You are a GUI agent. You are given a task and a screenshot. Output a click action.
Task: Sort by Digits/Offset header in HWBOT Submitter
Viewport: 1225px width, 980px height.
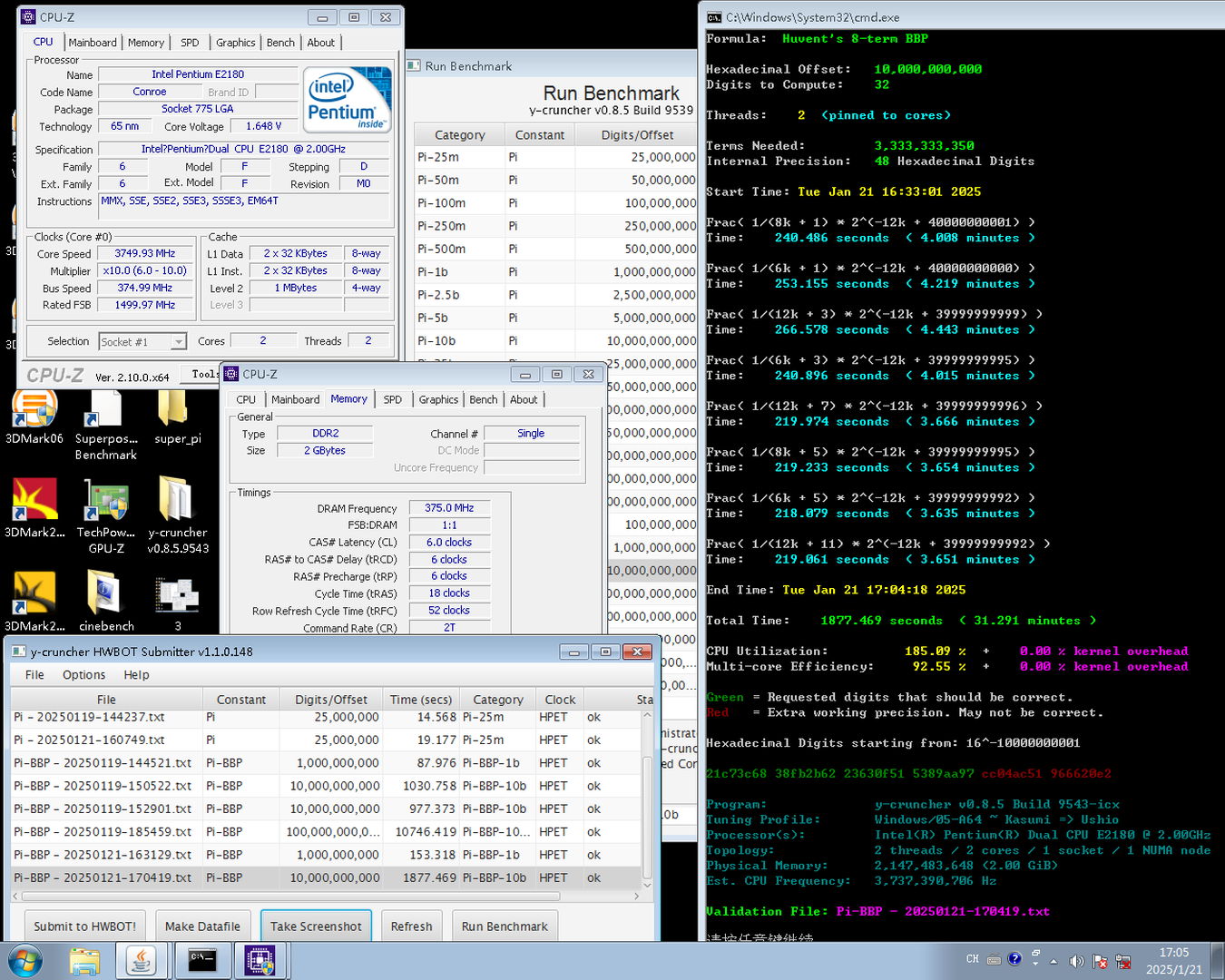[331, 700]
